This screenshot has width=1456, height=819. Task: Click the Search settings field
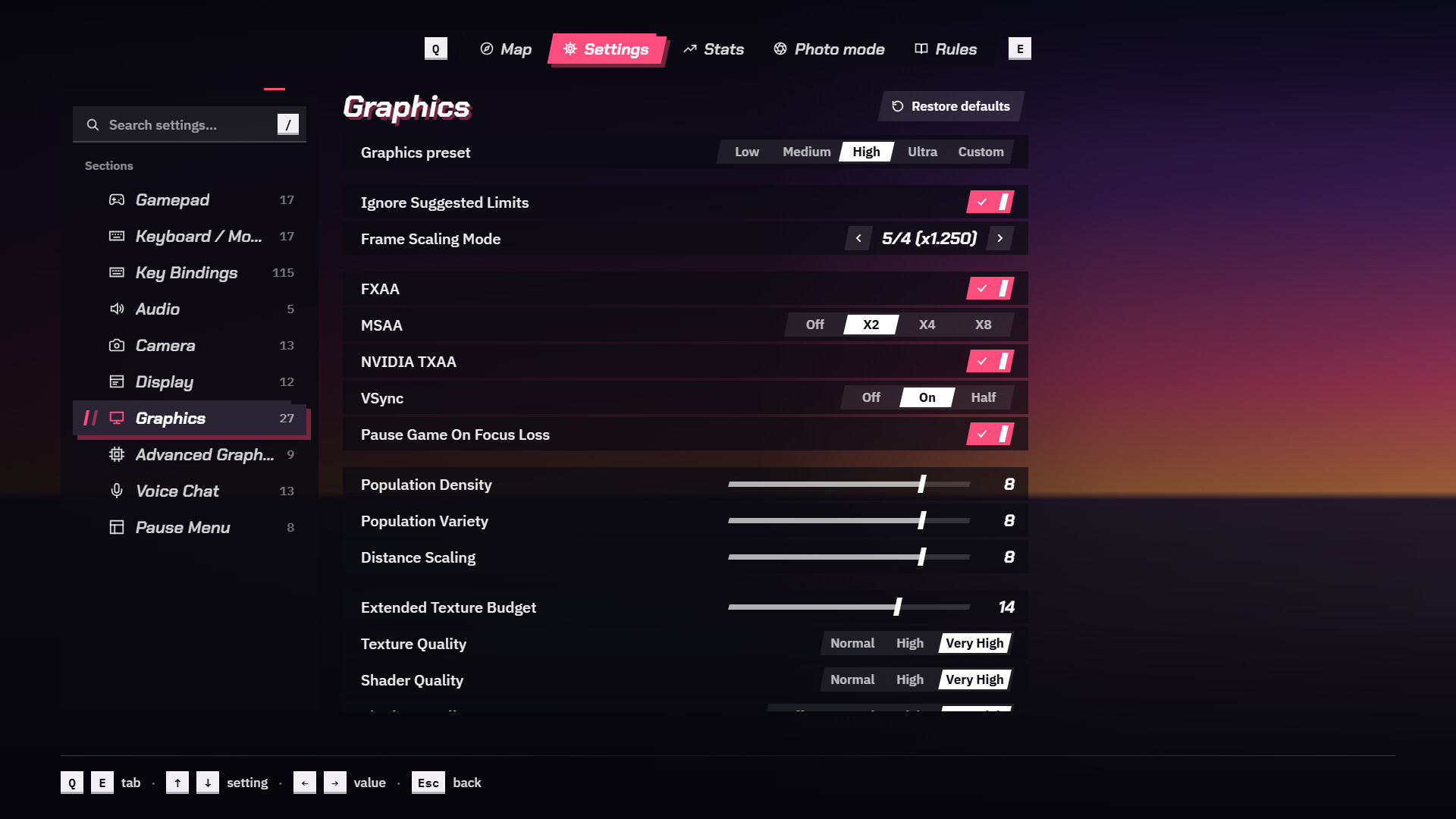point(190,124)
